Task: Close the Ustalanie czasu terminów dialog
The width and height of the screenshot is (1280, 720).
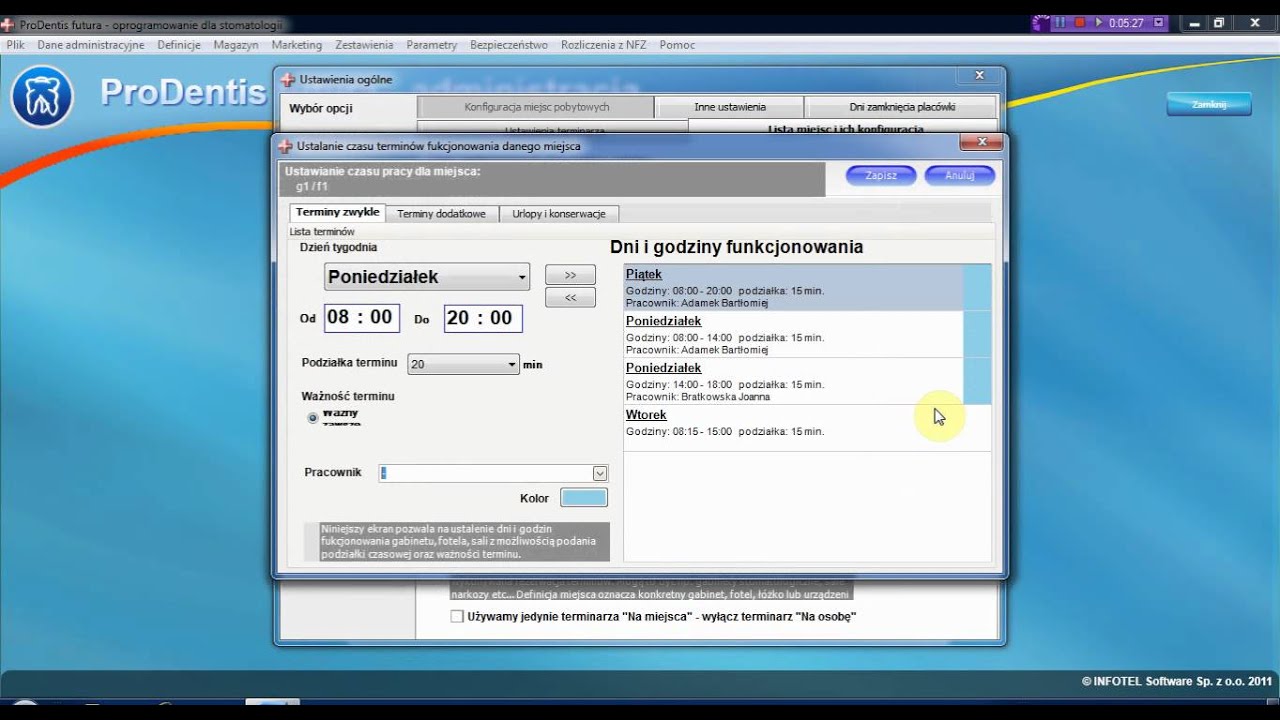Action: (x=981, y=142)
